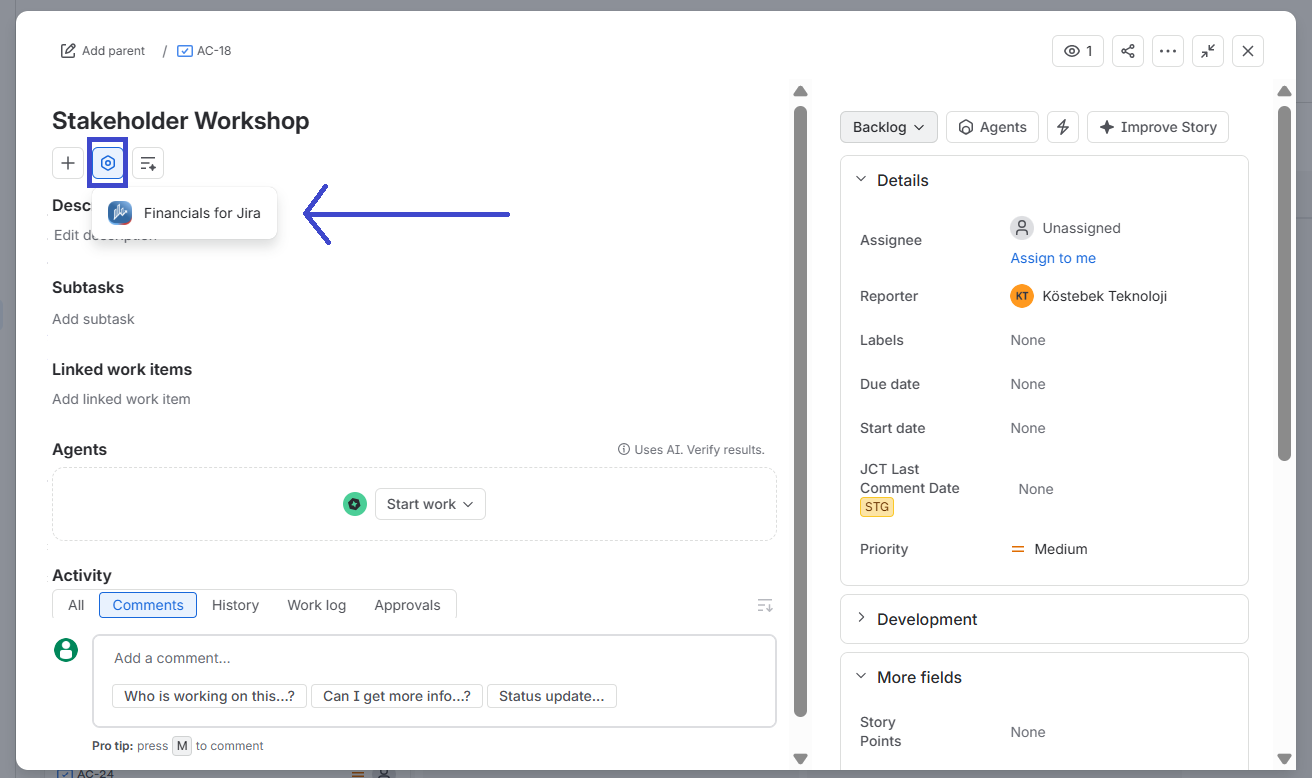The width and height of the screenshot is (1312, 778).
Task: Open the Start work dropdown
Action: click(x=430, y=504)
